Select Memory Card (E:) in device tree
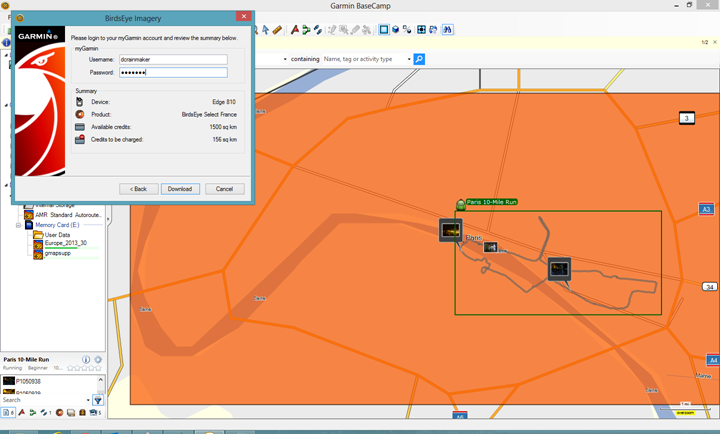Viewport: 720px width, 434px height. tap(57, 225)
